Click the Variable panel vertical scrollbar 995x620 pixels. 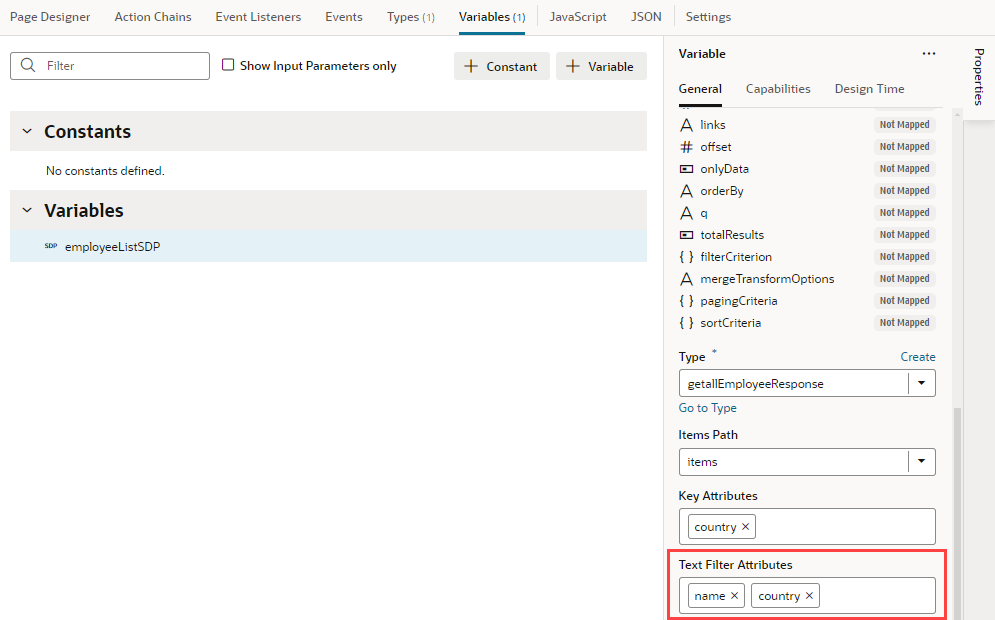[958, 513]
